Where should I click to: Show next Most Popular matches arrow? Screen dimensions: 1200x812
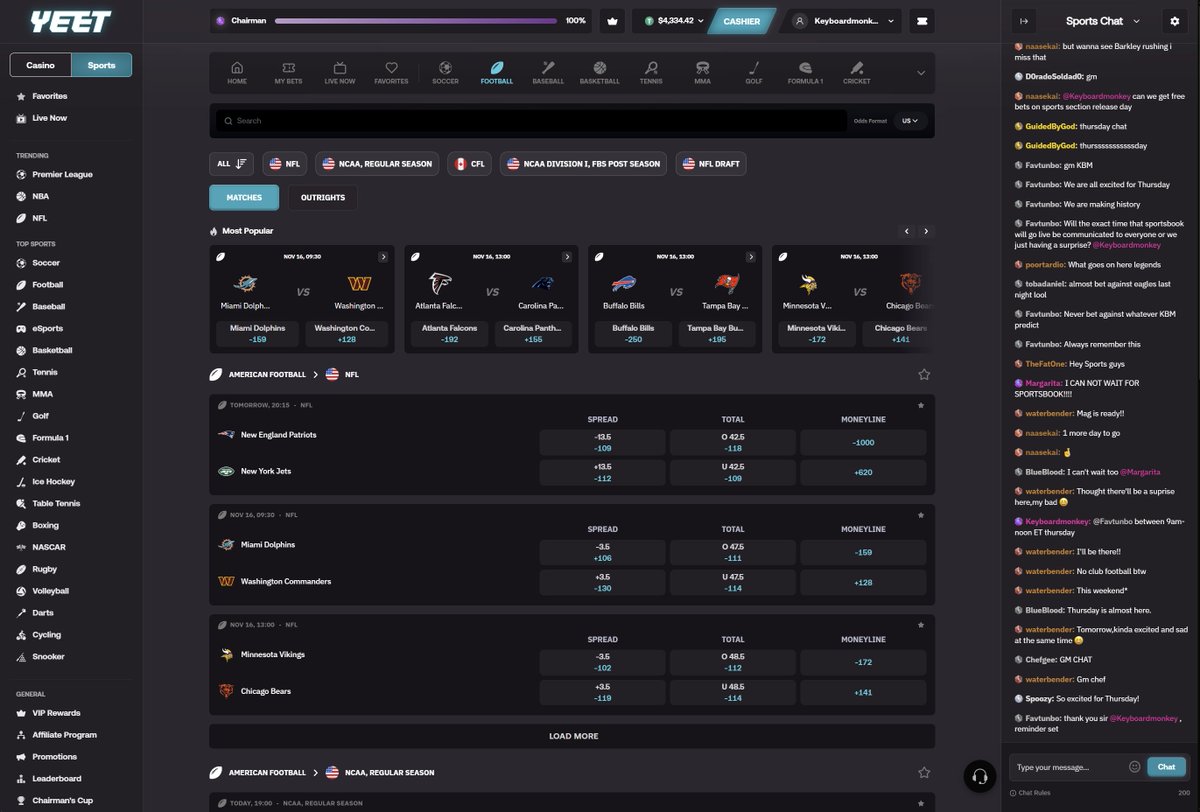click(x=926, y=231)
